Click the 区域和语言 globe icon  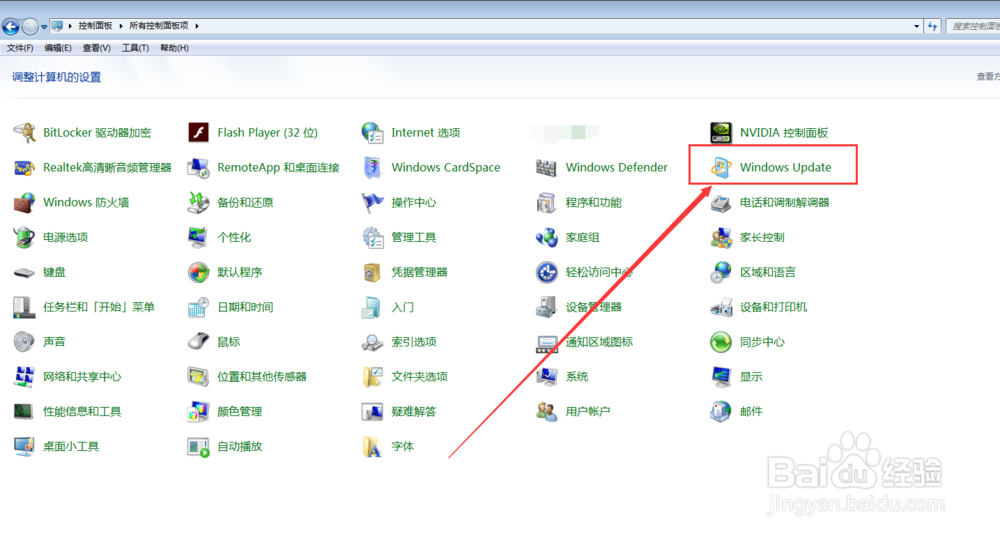(721, 272)
